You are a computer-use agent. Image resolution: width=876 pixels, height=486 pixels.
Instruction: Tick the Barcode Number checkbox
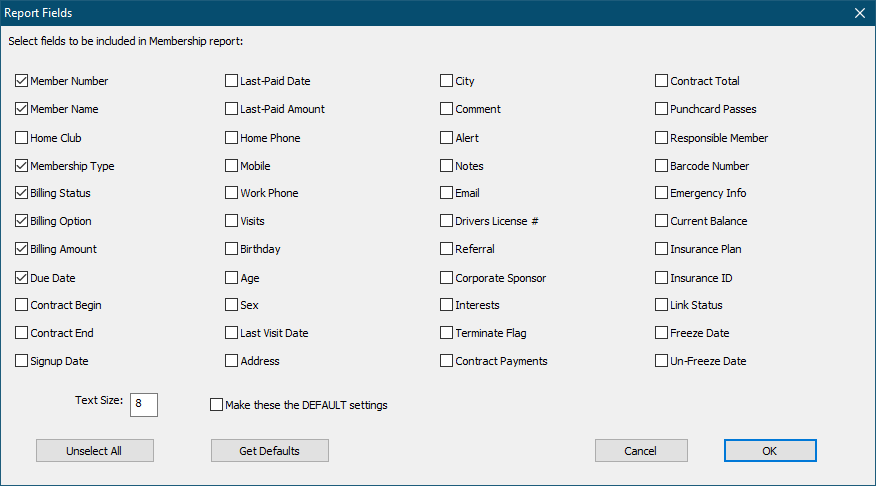click(662, 165)
